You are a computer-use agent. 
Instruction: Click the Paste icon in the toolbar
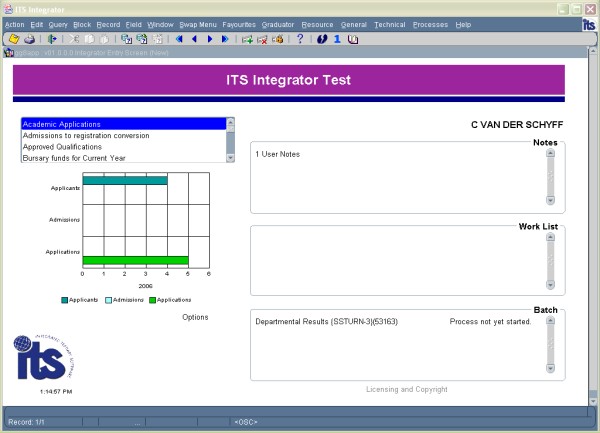[x=104, y=39]
